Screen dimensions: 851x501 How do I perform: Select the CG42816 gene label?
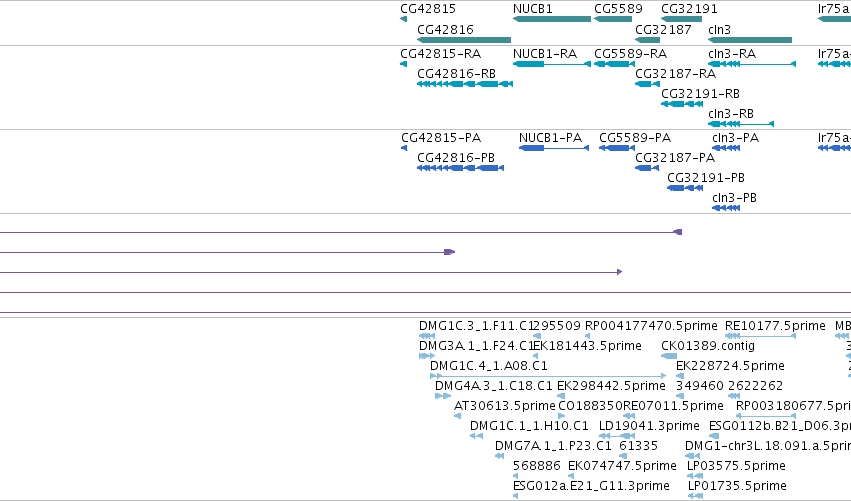[445, 29]
